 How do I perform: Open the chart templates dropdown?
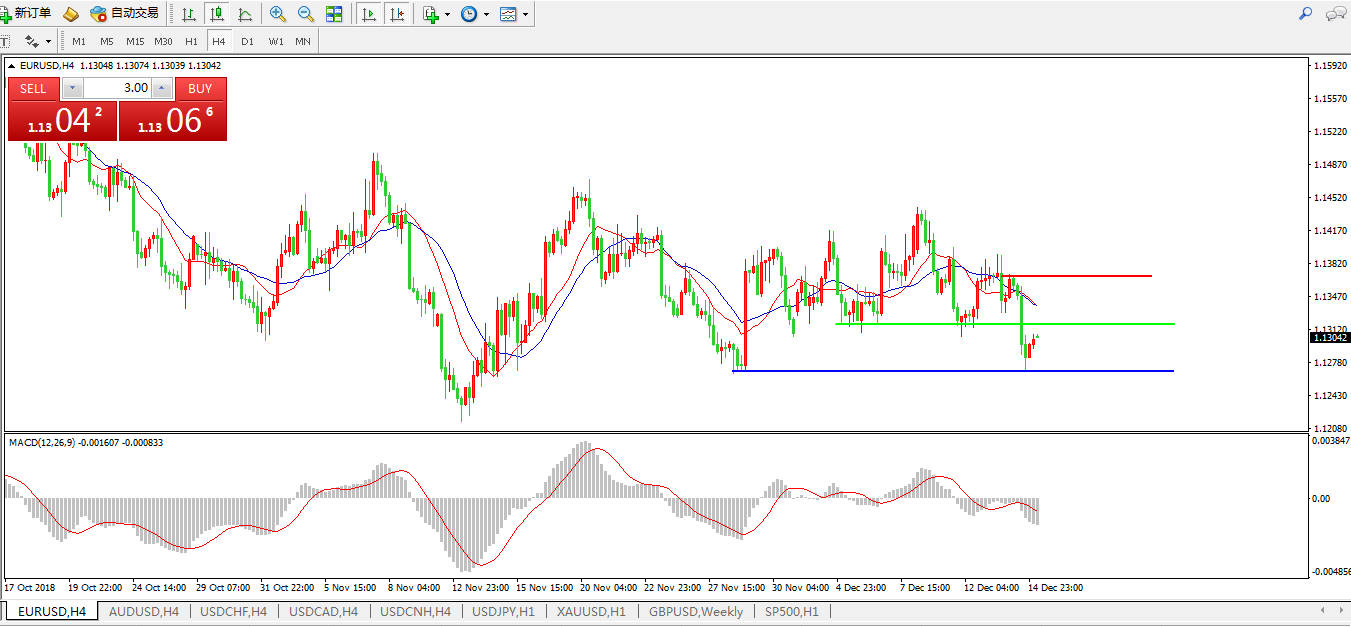click(x=515, y=14)
